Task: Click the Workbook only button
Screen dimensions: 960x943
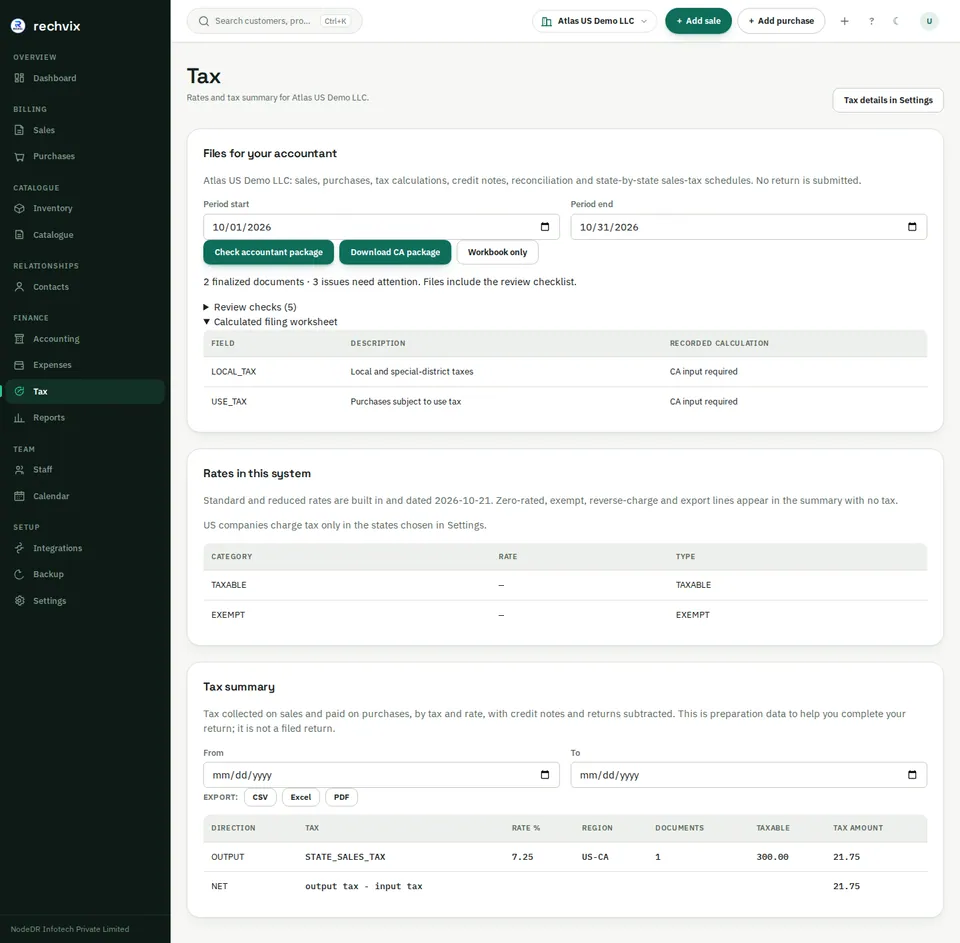Action: (497, 252)
